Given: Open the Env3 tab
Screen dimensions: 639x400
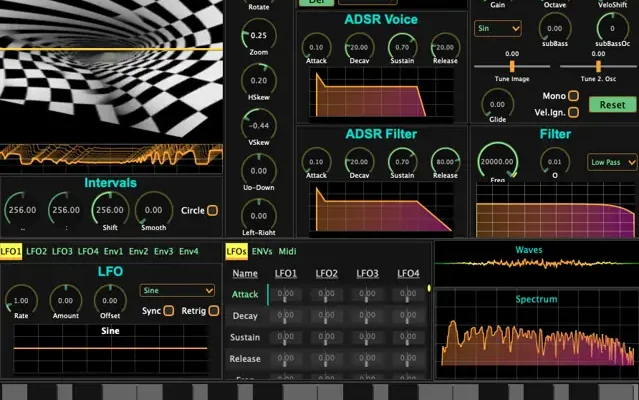Looking at the screenshot, I should (x=163, y=251).
